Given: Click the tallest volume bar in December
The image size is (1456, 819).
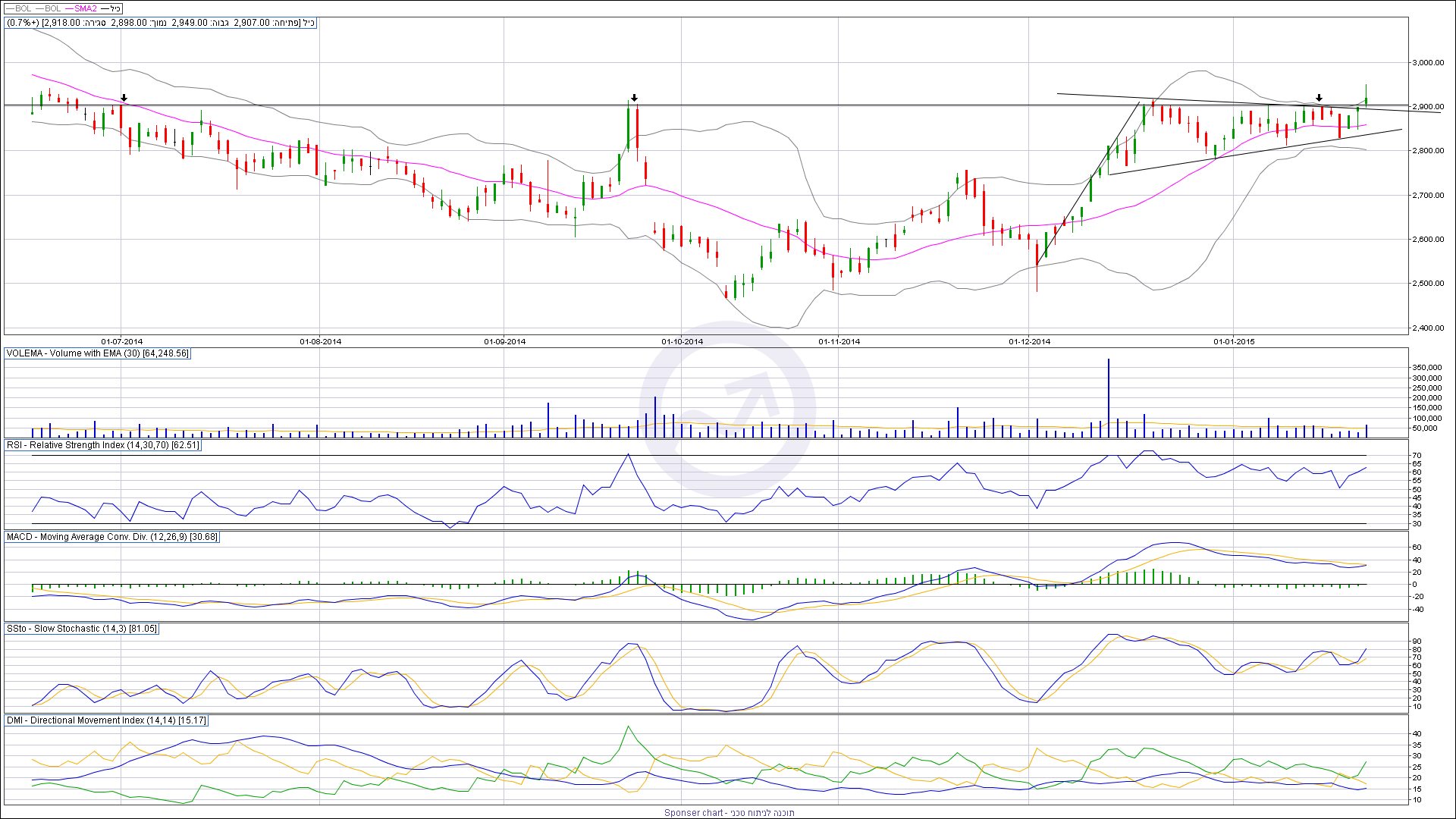Looking at the screenshot, I should [x=1109, y=398].
